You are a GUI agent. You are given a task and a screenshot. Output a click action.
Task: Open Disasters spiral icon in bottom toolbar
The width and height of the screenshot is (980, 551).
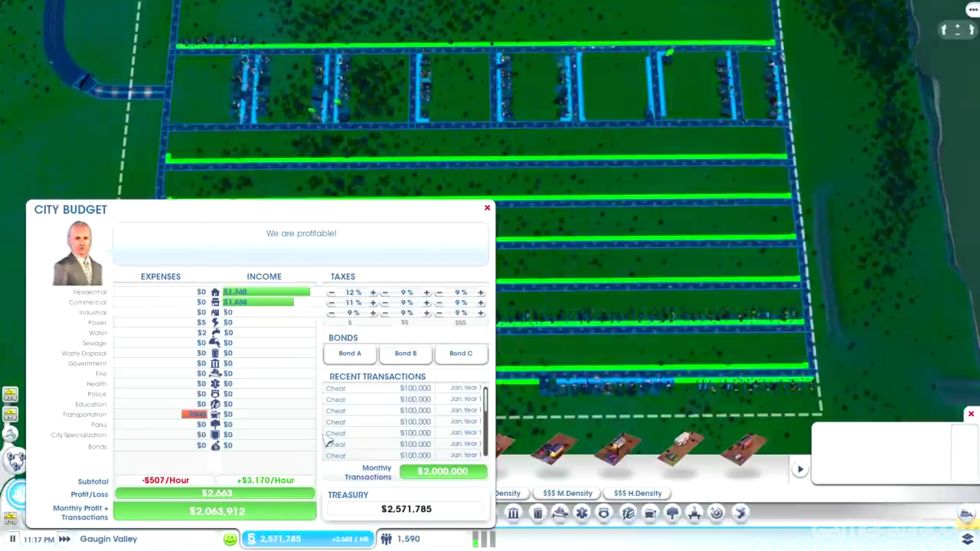[717, 513]
